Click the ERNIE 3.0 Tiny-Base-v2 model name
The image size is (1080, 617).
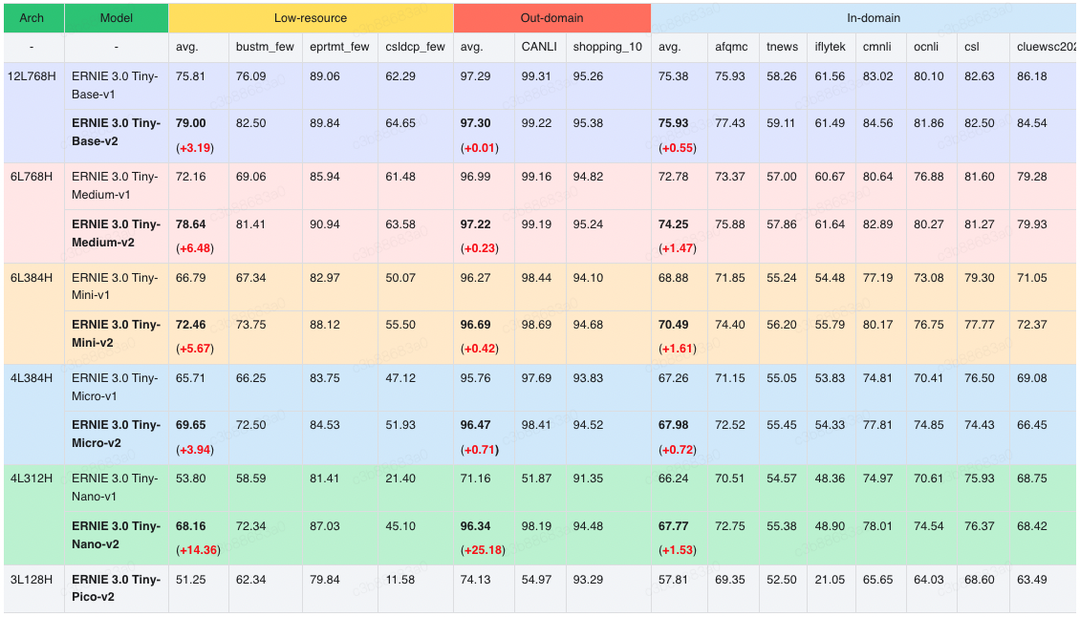tap(116, 132)
